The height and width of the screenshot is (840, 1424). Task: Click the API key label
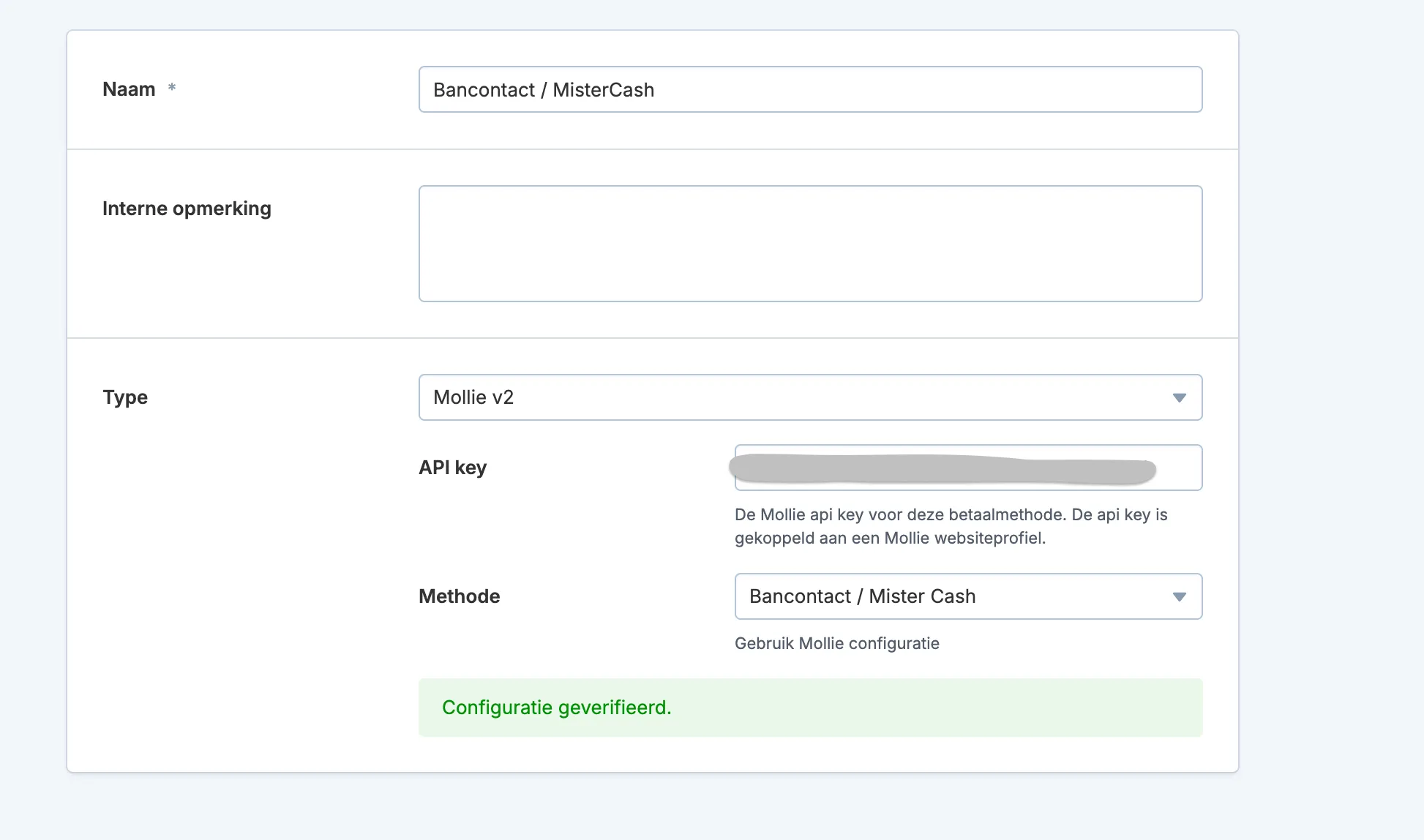coord(452,468)
